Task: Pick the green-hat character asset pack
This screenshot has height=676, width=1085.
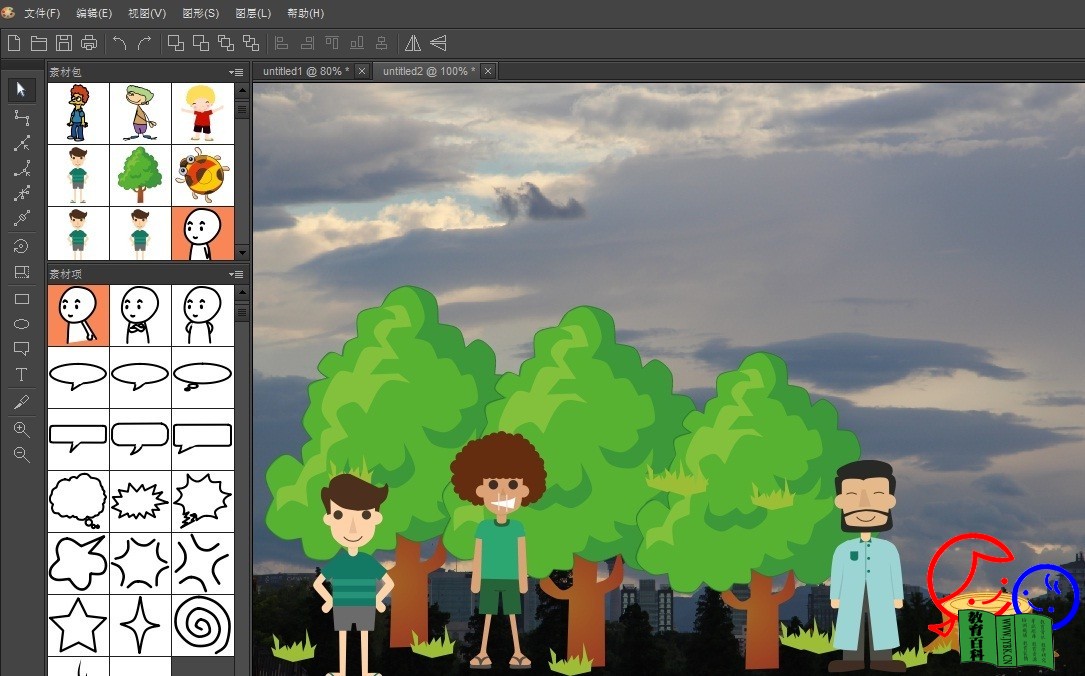Action: coord(140,113)
